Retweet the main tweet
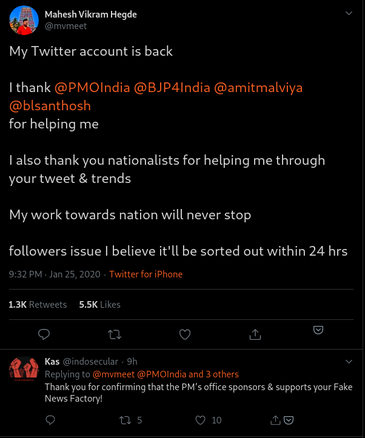This screenshot has height=438, width=365. (x=115, y=334)
